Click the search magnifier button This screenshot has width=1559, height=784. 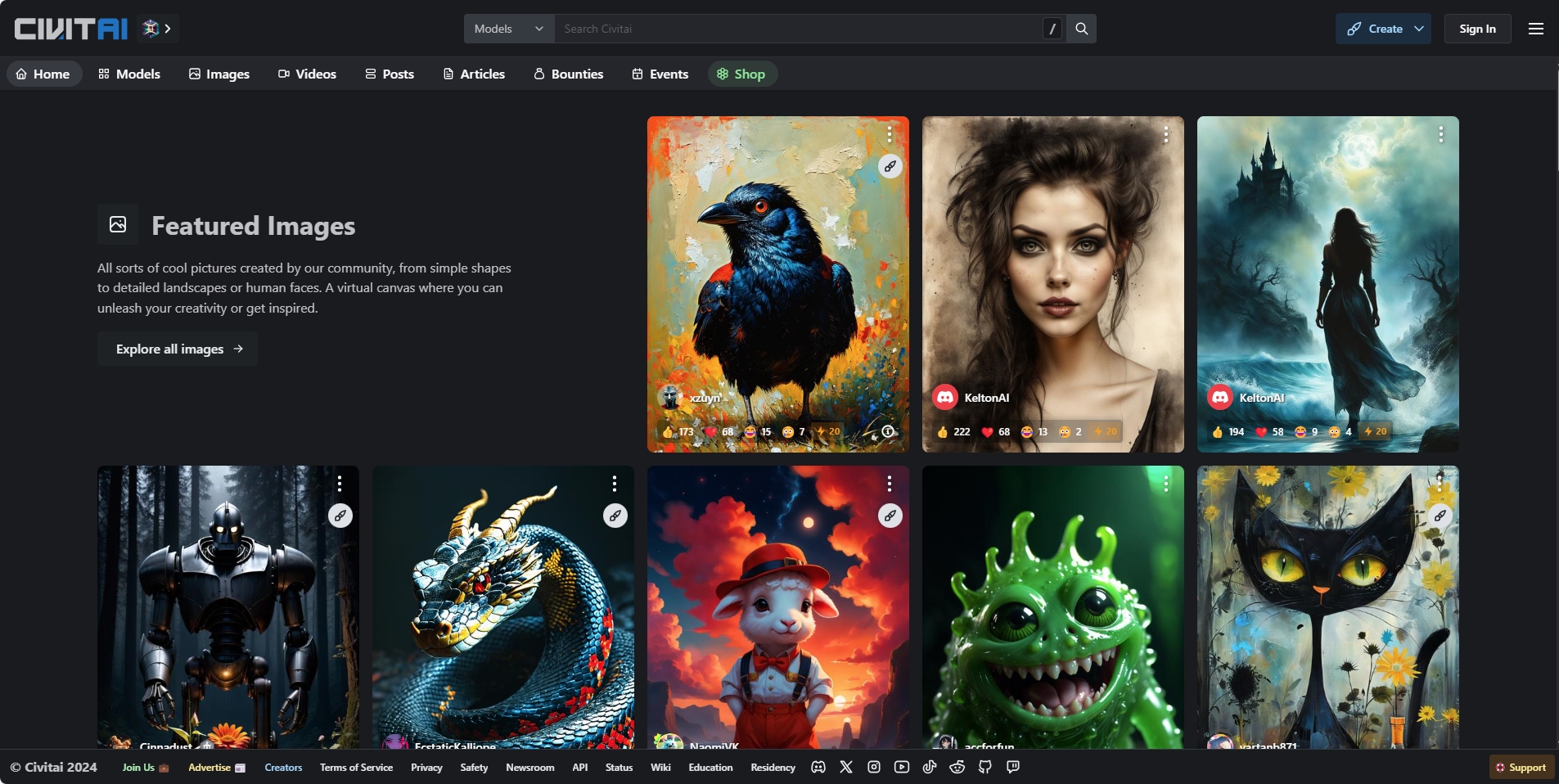pos(1081,29)
